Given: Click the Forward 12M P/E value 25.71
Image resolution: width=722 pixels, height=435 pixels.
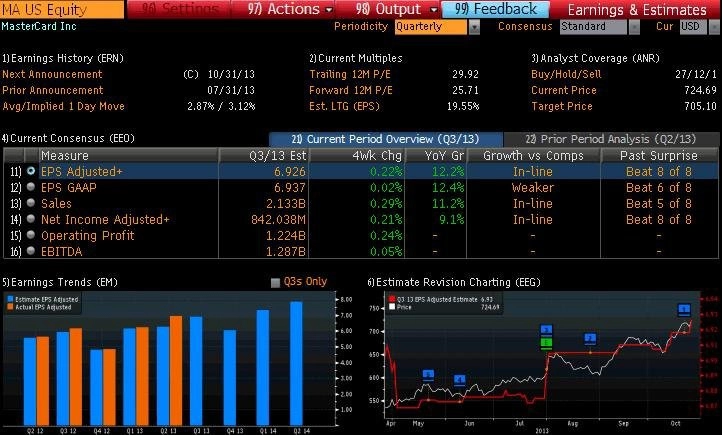Looking at the screenshot, I should coord(466,90).
